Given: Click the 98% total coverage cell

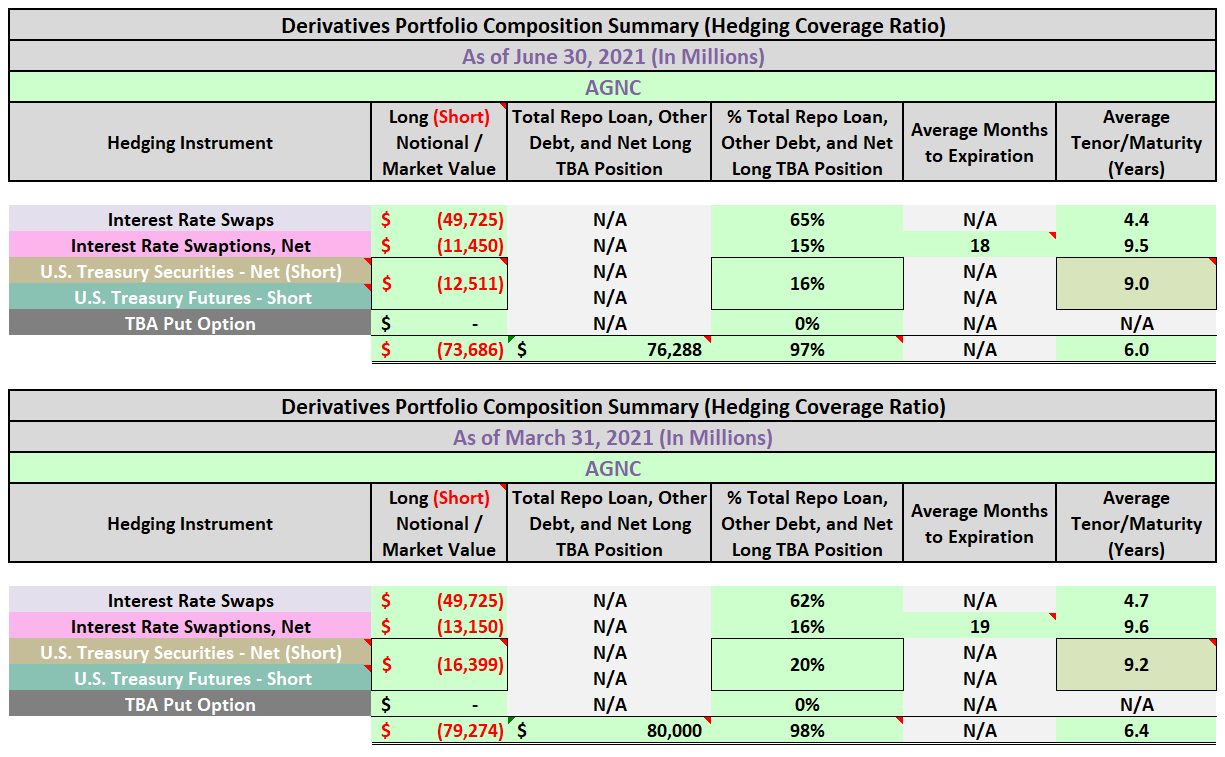Looking at the screenshot, I should pyautogui.click(x=807, y=731).
